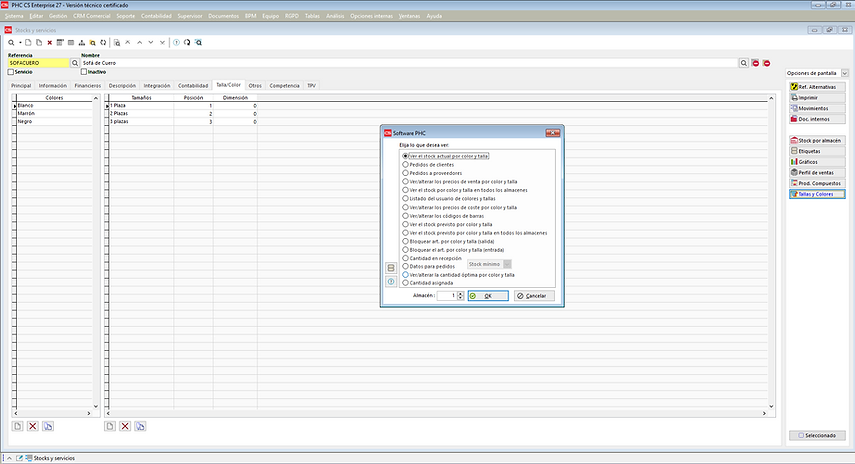The width and height of the screenshot is (855, 464).
Task: Open the Stock mínimo dropdown in dialog
Action: [507, 264]
